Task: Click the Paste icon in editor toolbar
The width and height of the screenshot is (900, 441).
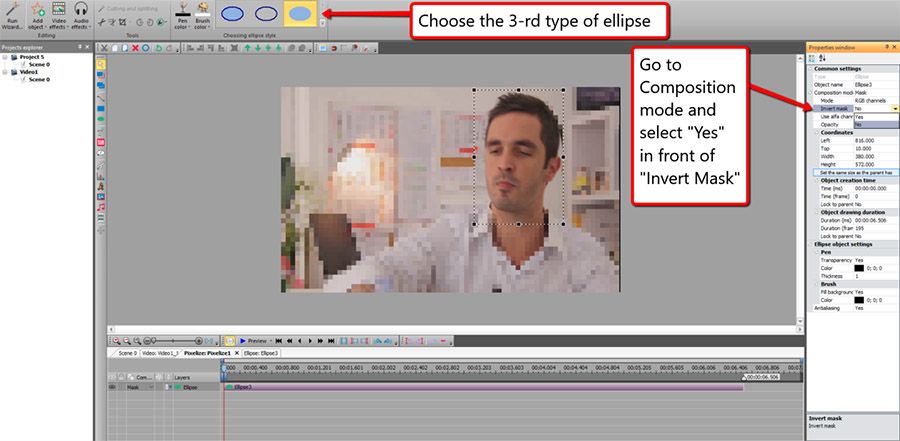Action: click(x=125, y=48)
